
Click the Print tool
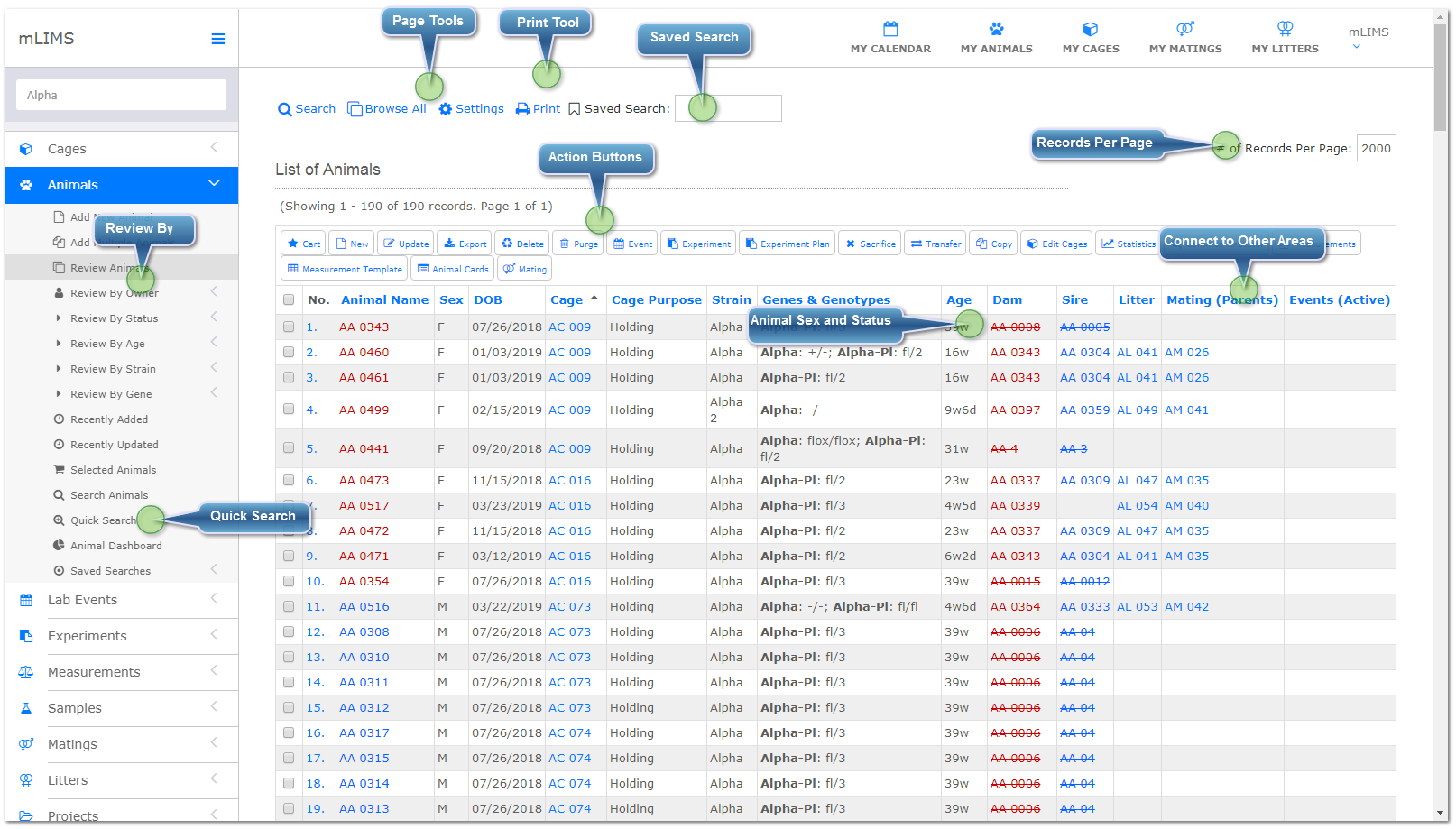click(539, 109)
